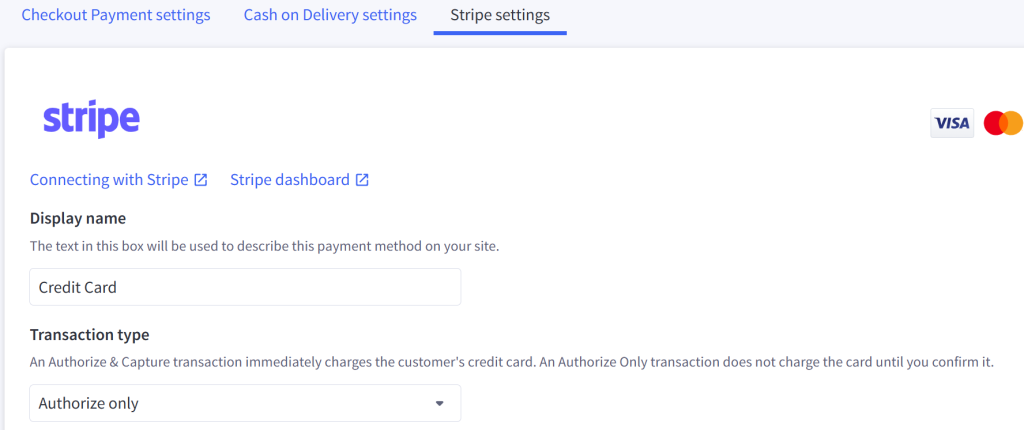Select the Stripe settings tab

tap(500, 15)
